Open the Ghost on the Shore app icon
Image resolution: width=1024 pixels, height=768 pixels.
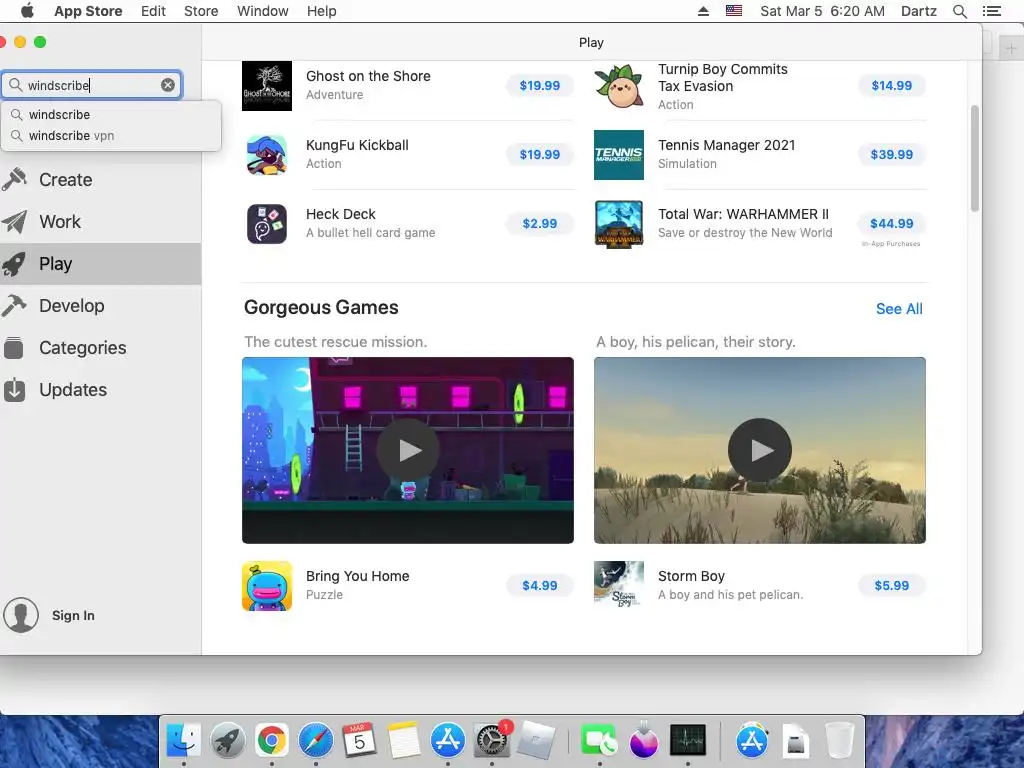pyautogui.click(x=266, y=86)
